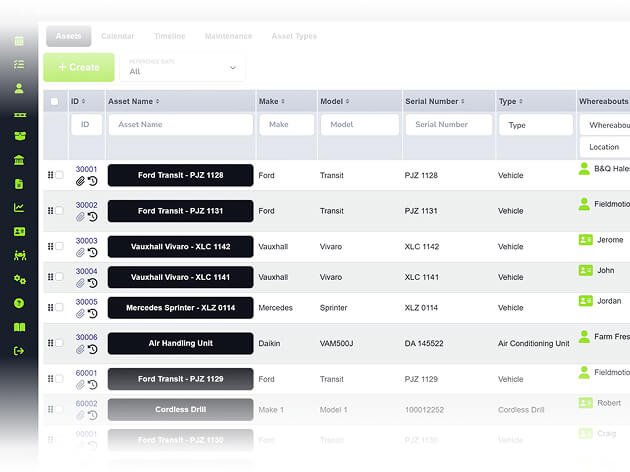
Task: Click the drag handle on row 30002
Action: coord(50,210)
